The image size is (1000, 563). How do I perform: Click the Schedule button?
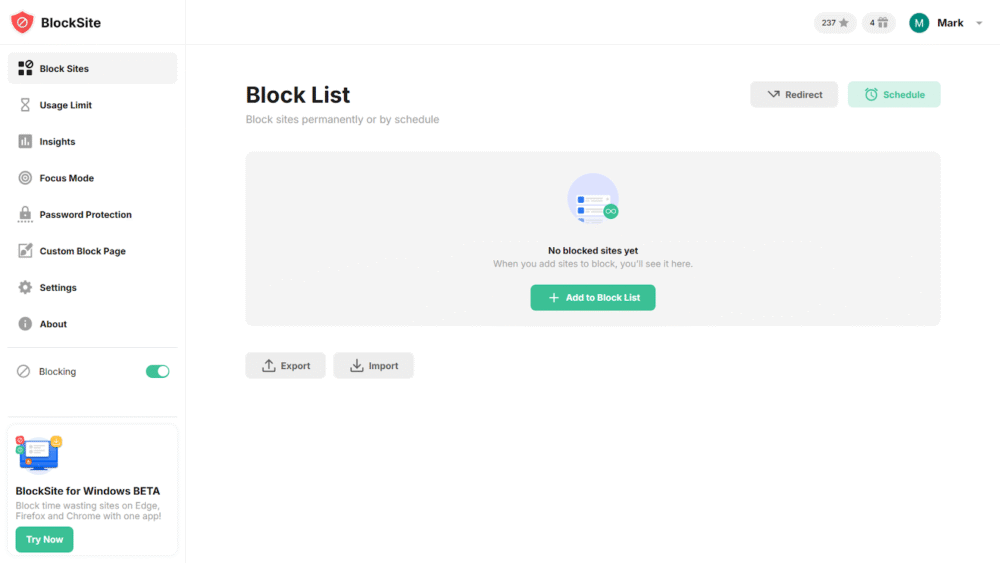894,95
